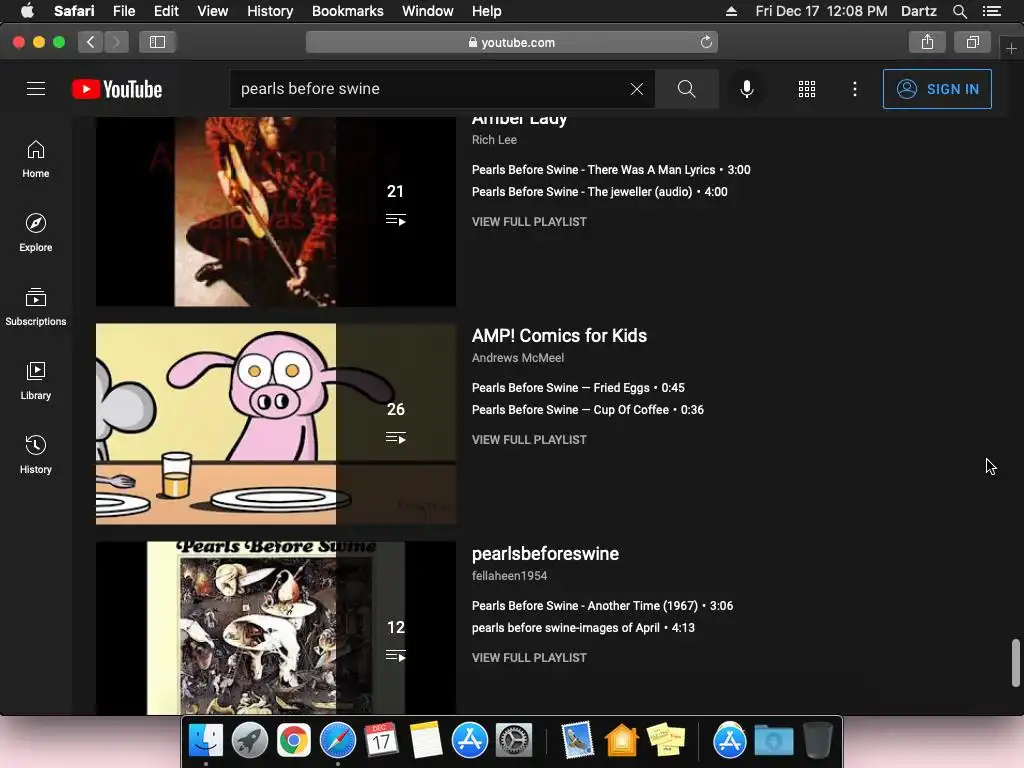This screenshot has width=1024, height=768.
Task: Open the Window menu
Action: click(428, 11)
